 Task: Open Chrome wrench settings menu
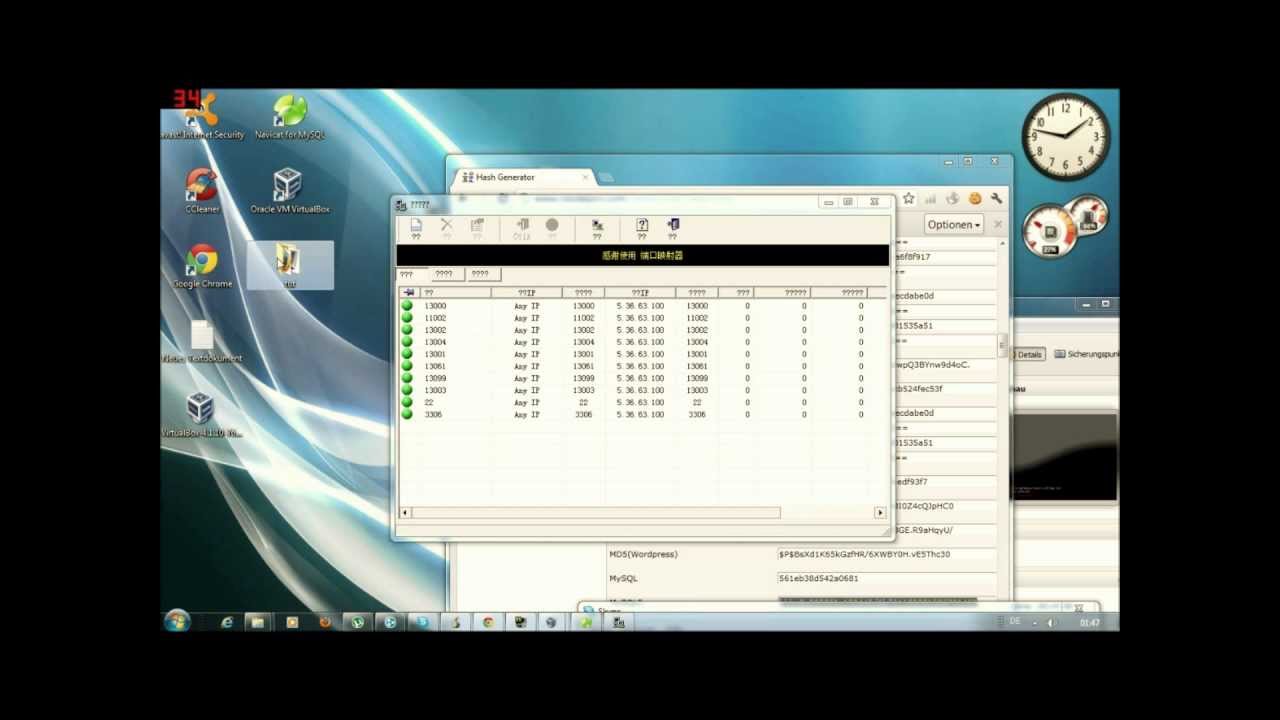click(x=996, y=199)
